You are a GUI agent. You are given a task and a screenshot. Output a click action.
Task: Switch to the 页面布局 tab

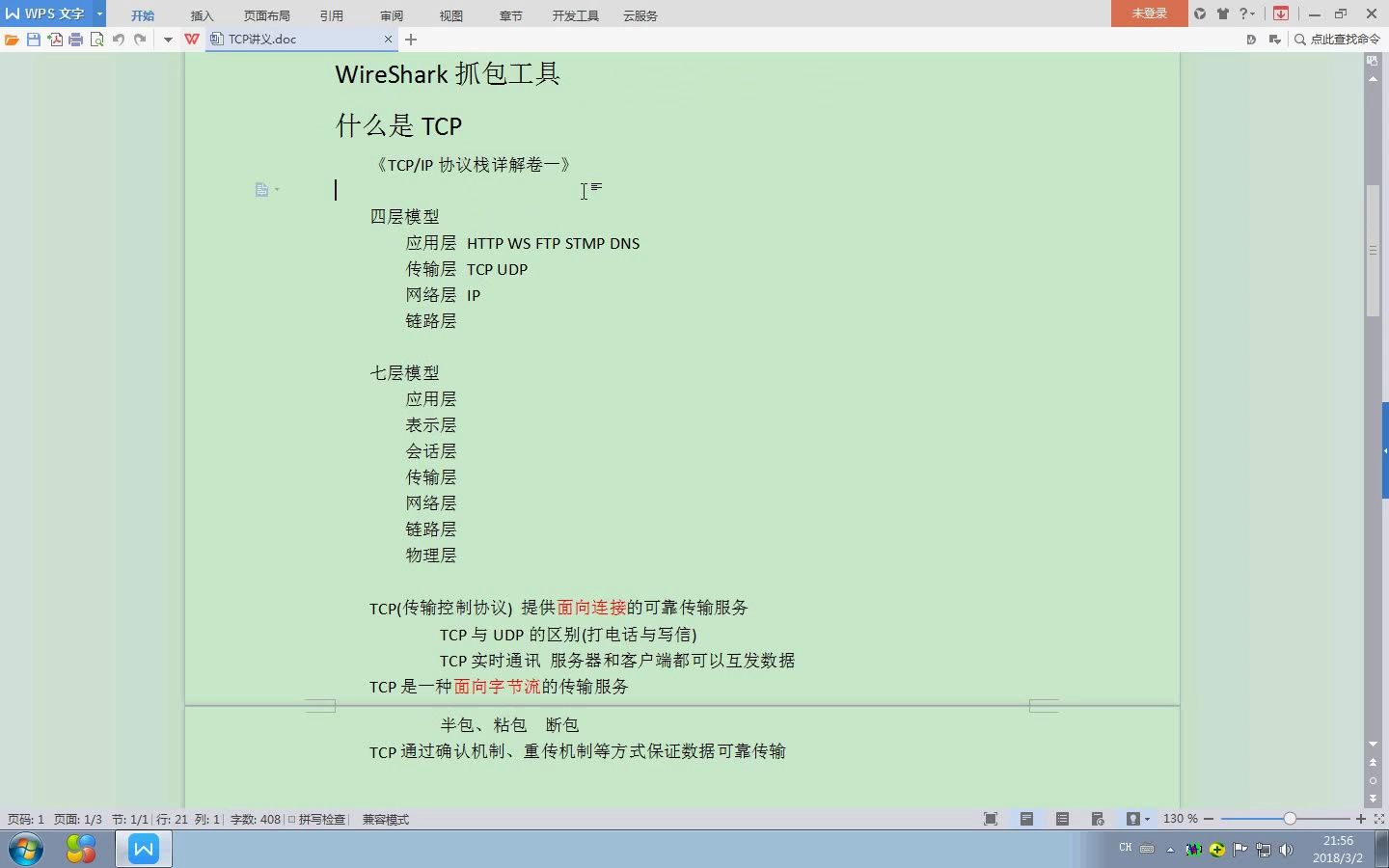267,15
